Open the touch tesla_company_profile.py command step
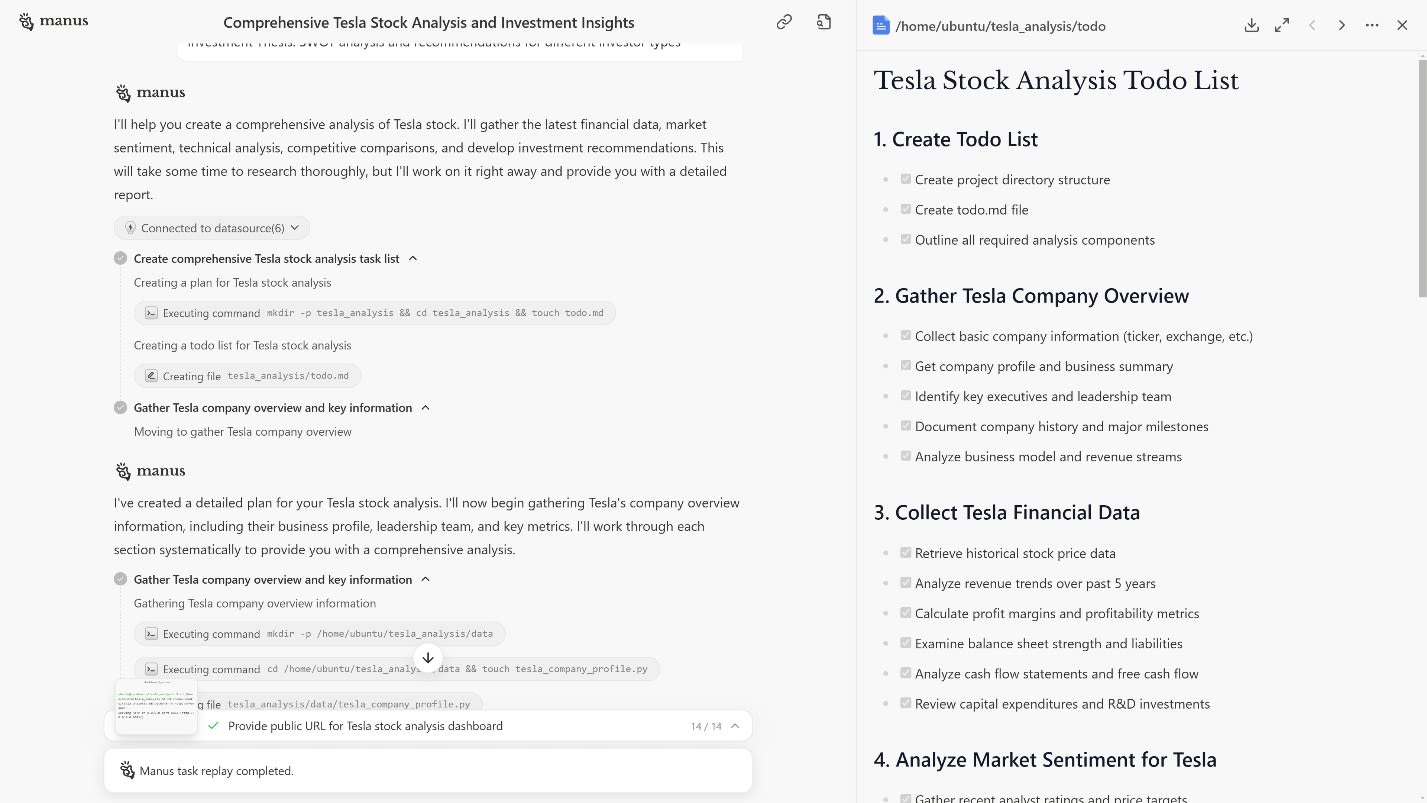 click(x=397, y=669)
